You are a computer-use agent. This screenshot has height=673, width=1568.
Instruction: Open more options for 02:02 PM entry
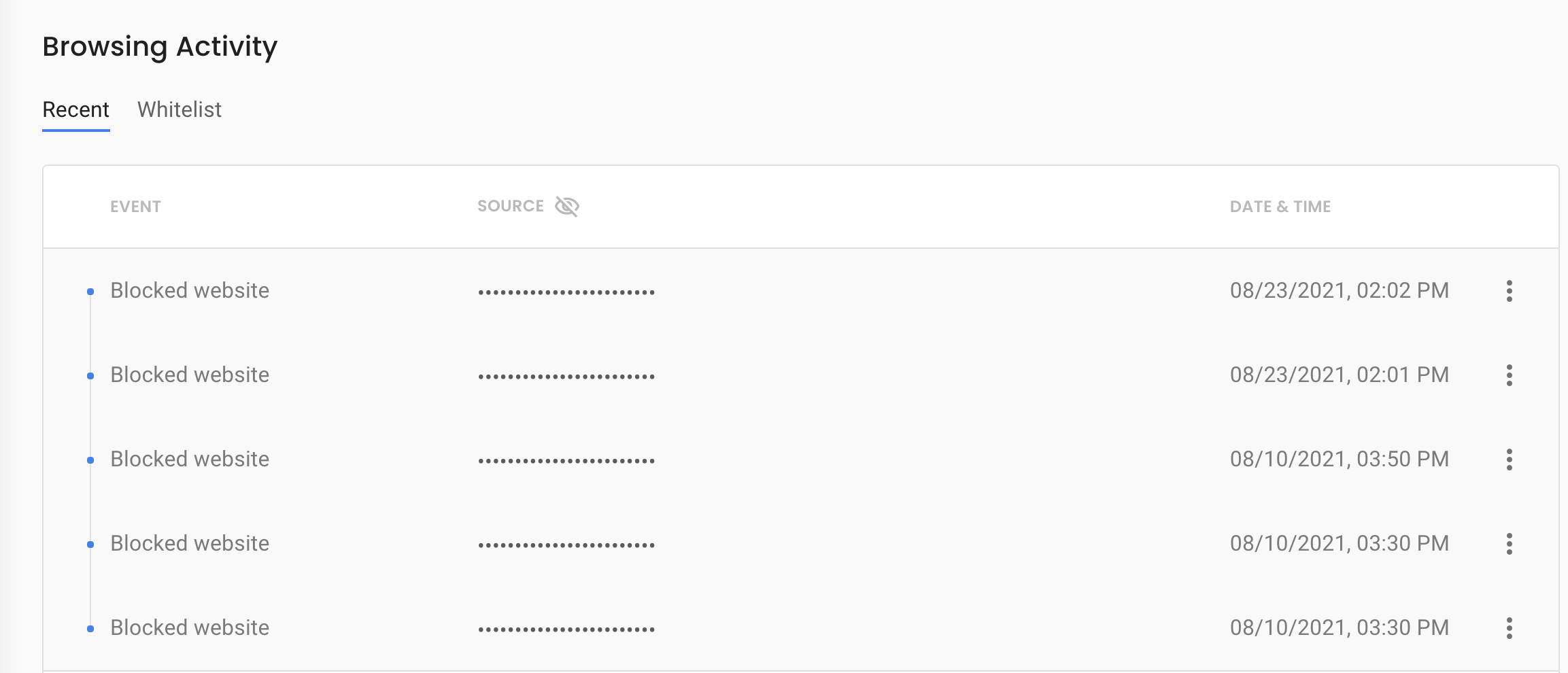tap(1509, 291)
